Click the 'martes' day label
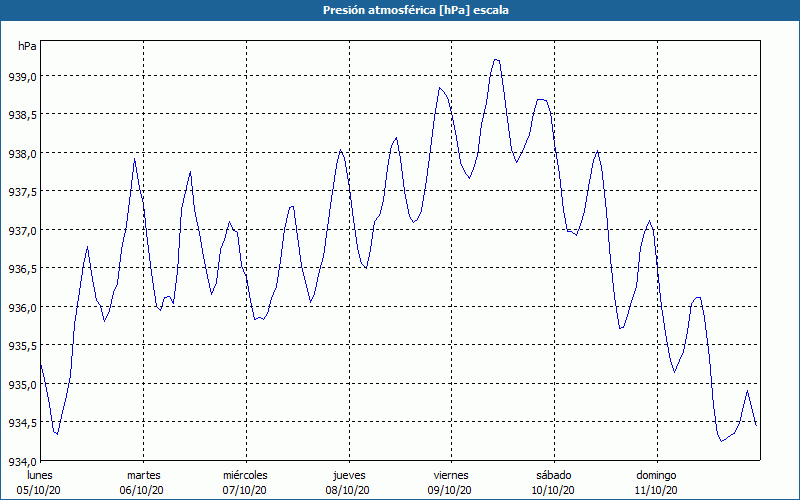Screen dimensions: 800x500 point(143,476)
